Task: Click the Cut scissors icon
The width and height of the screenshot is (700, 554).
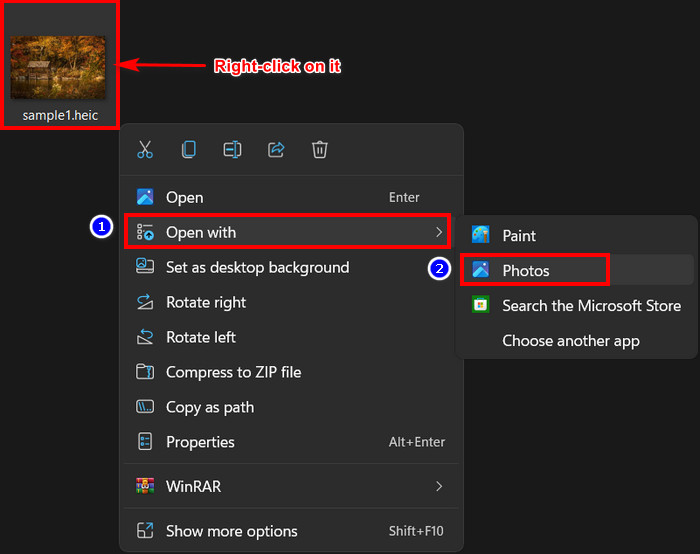Action: click(145, 150)
